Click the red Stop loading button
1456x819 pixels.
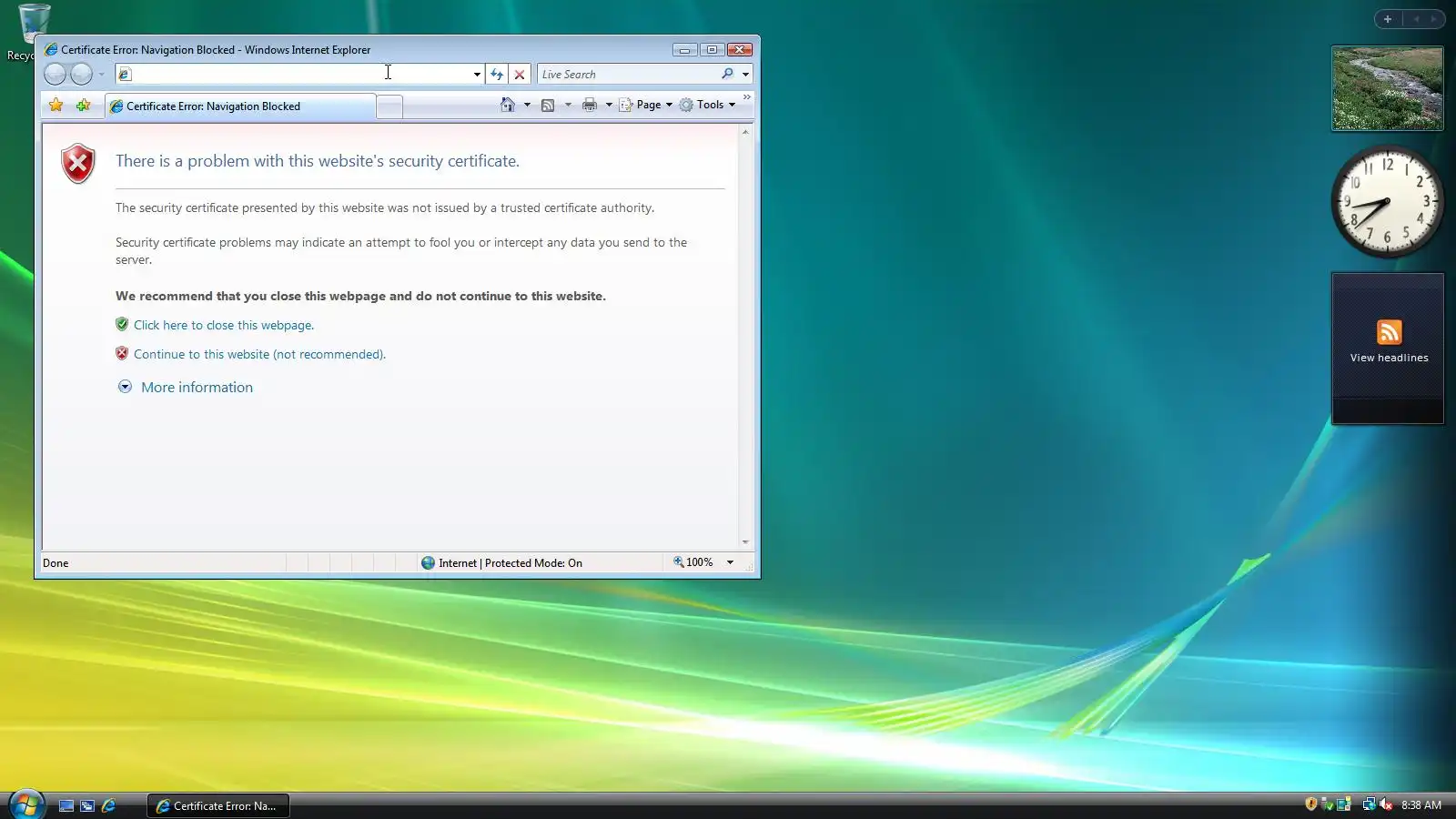pos(520,75)
